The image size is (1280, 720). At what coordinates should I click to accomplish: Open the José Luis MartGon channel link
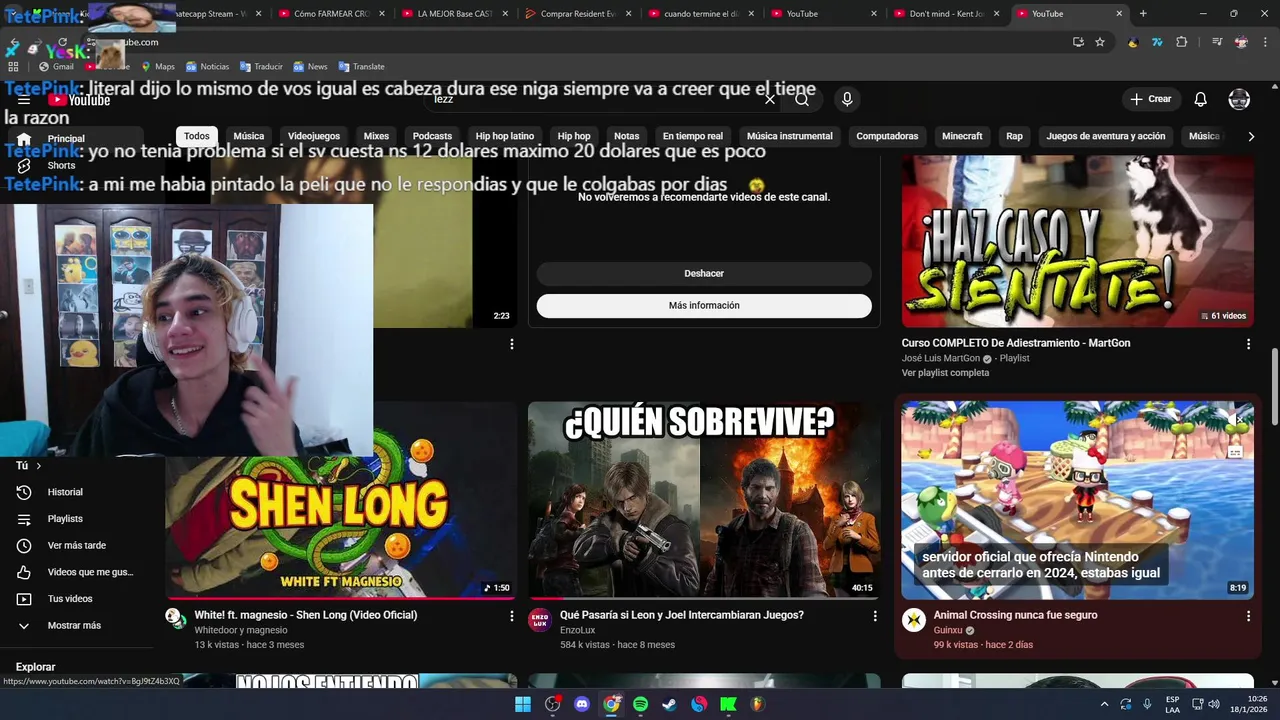point(941,358)
